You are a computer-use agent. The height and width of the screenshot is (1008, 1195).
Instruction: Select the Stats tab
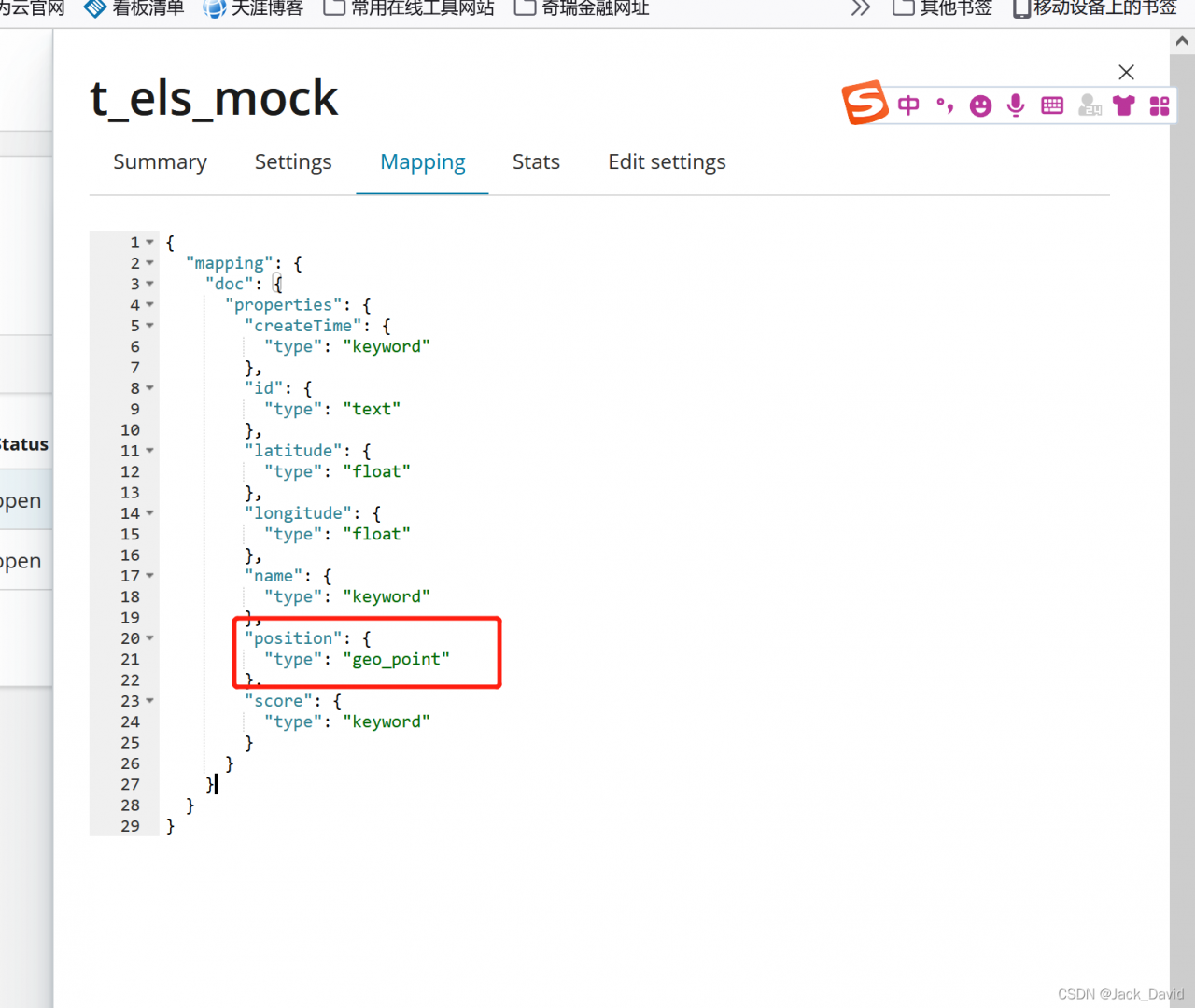point(536,162)
